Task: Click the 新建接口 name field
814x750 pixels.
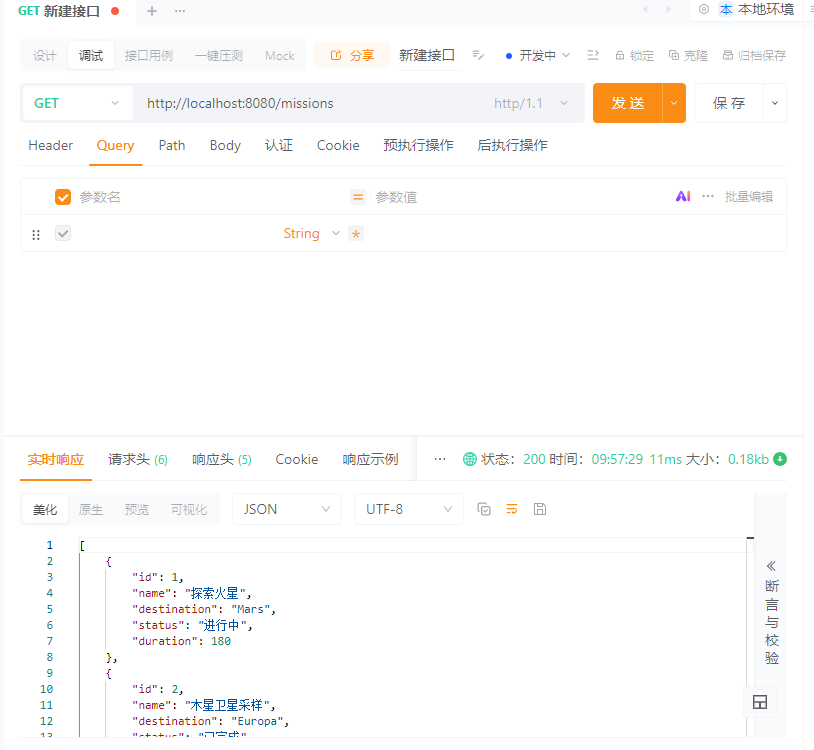Action: click(429, 56)
